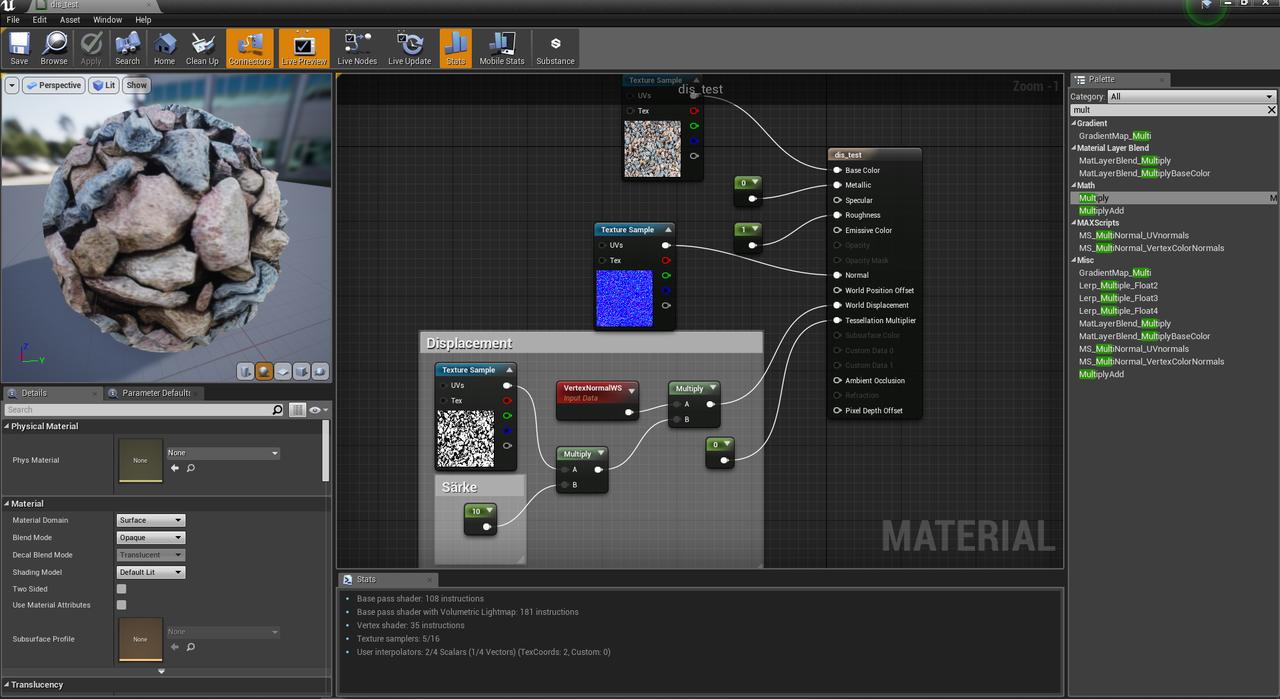
Task: Toggle the Stats toolbar icon
Action: click(x=455, y=48)
